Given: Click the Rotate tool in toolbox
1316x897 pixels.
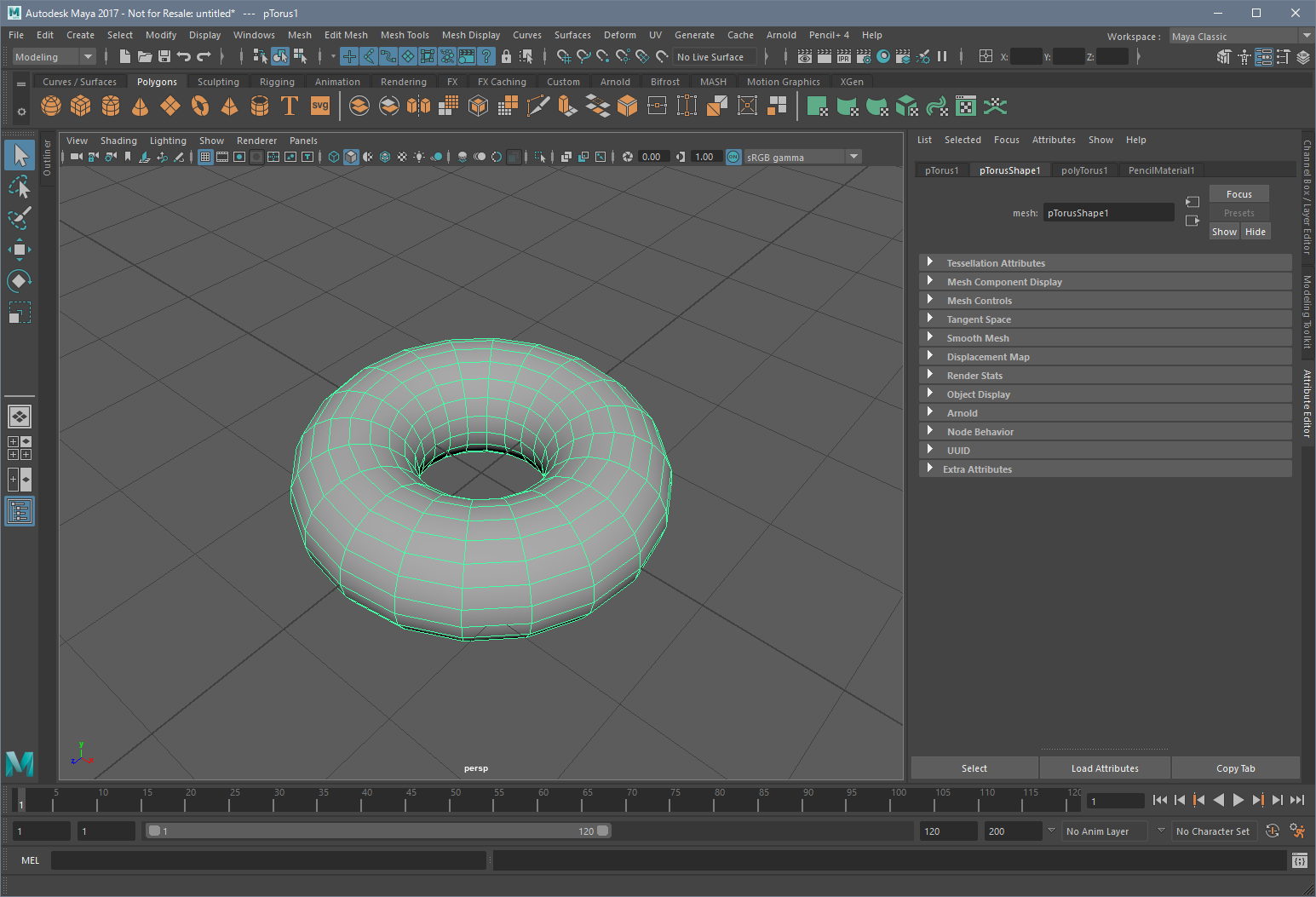Looking at the screenshot, I should pos(19,280).
